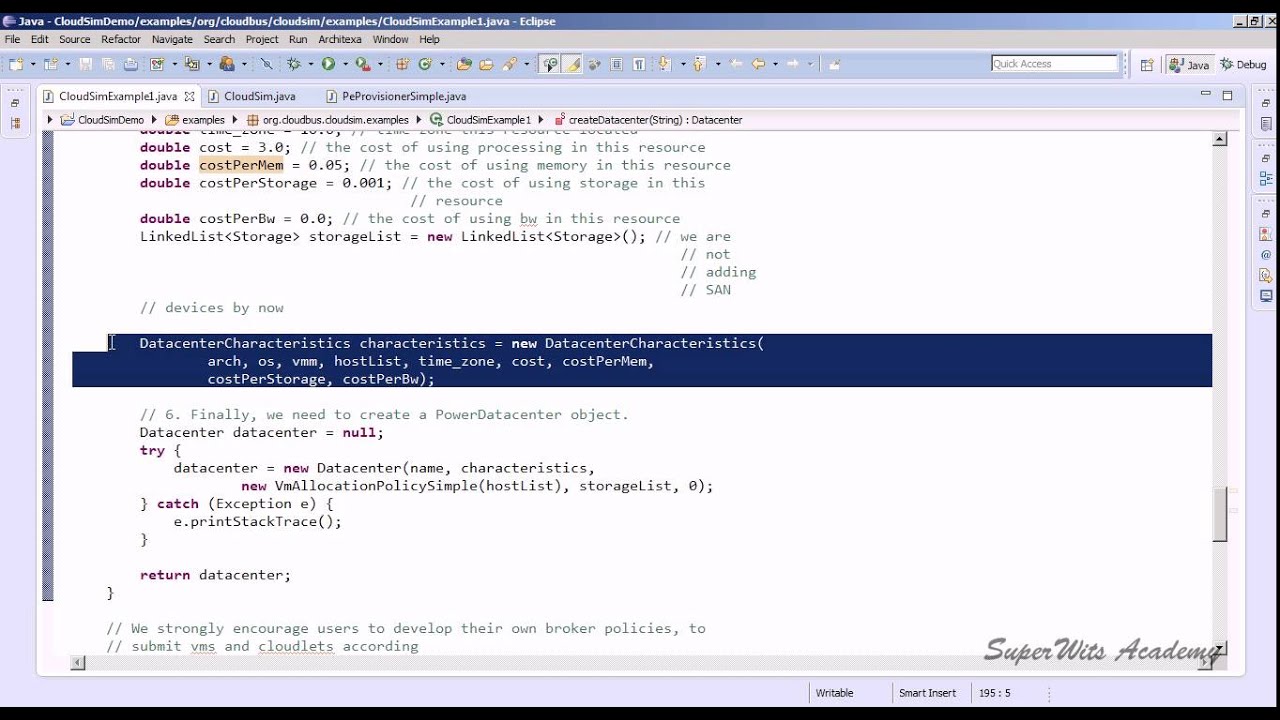Open Package Explorer icon in left sidebar
This screenshot has width=1280, height=720.
point(15,123)
